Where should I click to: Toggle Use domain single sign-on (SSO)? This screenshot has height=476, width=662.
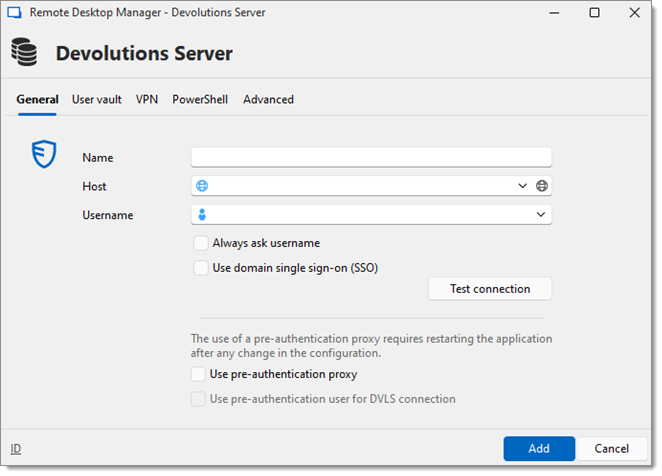[x=201, y=268]
